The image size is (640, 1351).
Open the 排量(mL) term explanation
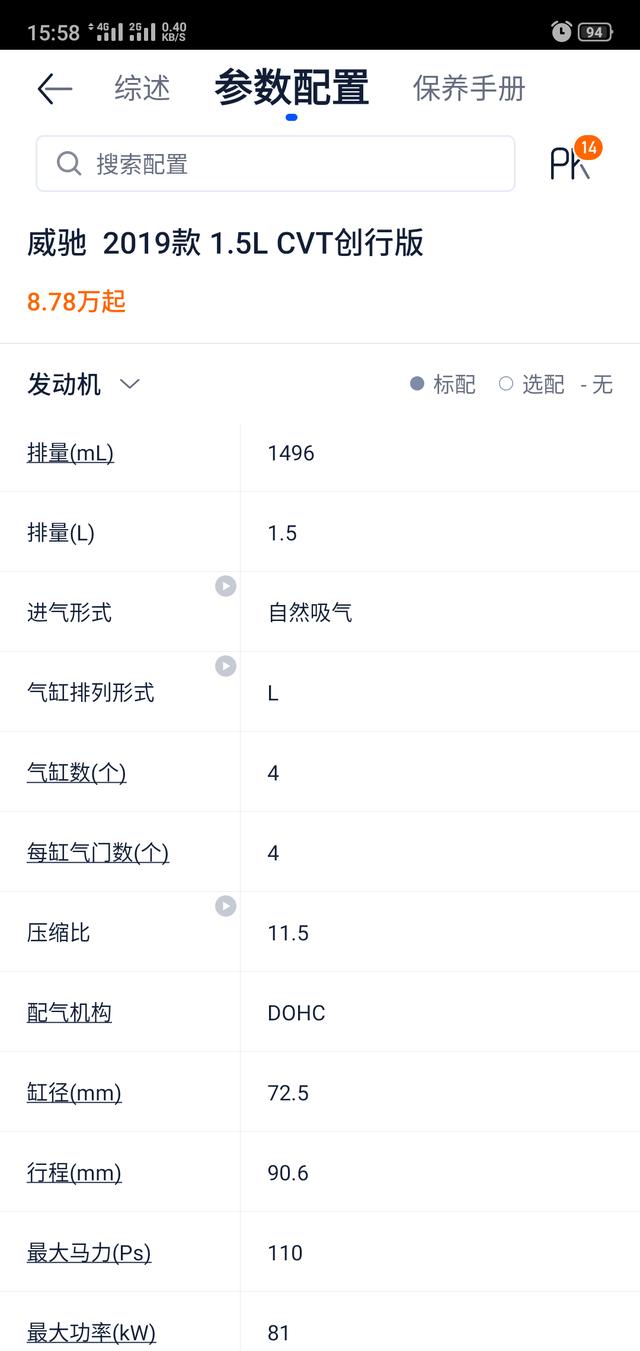point(70,453)
